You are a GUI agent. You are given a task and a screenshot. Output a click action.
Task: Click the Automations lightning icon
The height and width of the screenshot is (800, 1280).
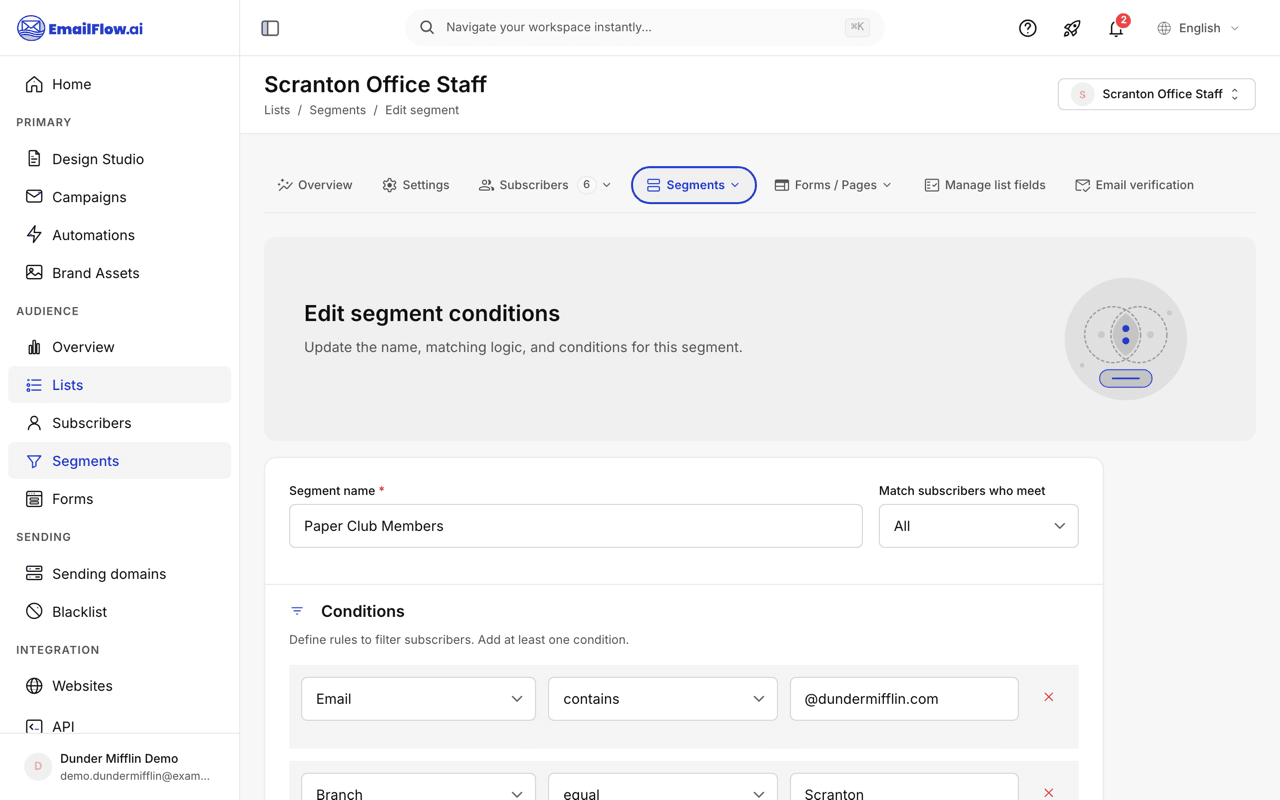[x=34, y=235]
